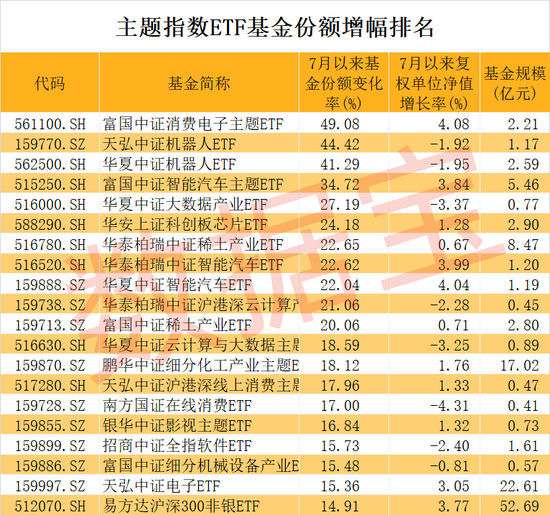Image resolution: width=550 pixels, height=515 pixels.
Task: Select fund size value 22.61
Action: pyautogui.click(x=519, y=486)
